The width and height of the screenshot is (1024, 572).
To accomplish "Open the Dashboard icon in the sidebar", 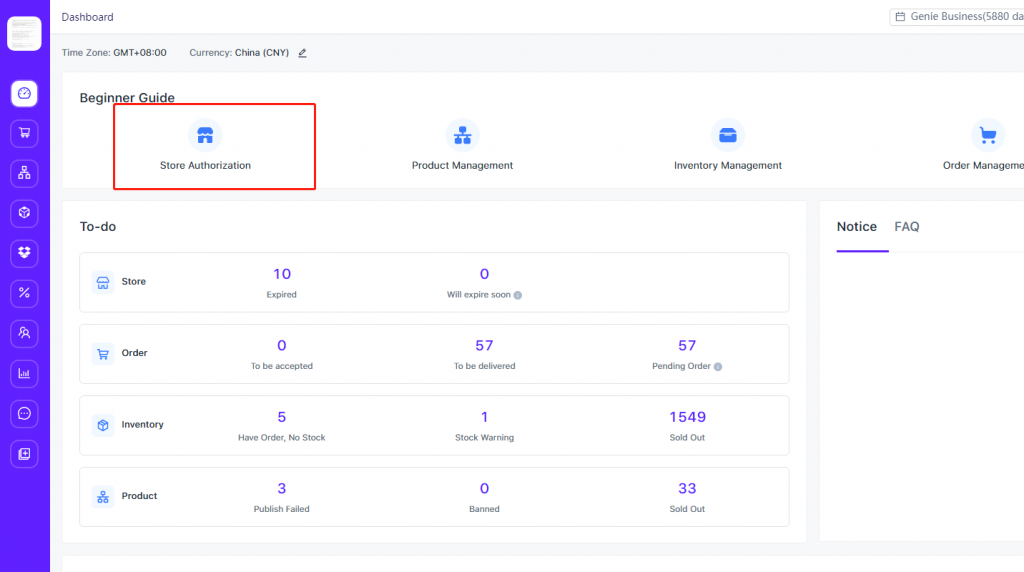I will pos(24,93).
